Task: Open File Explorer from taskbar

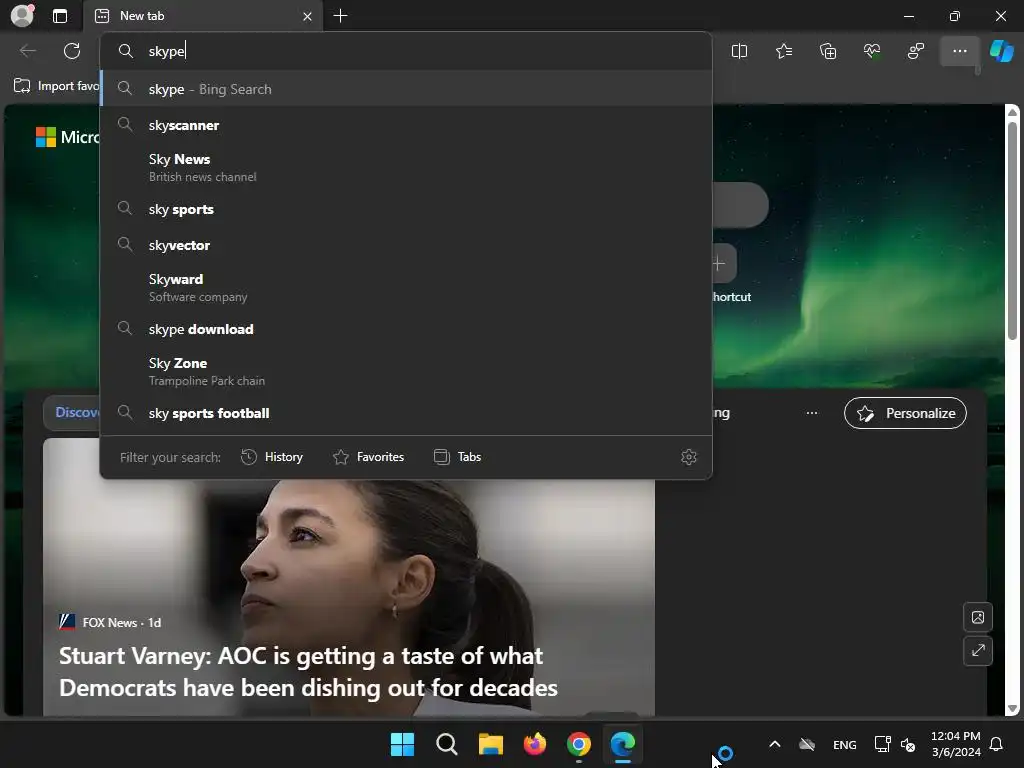Action: [x=490, y=744]
